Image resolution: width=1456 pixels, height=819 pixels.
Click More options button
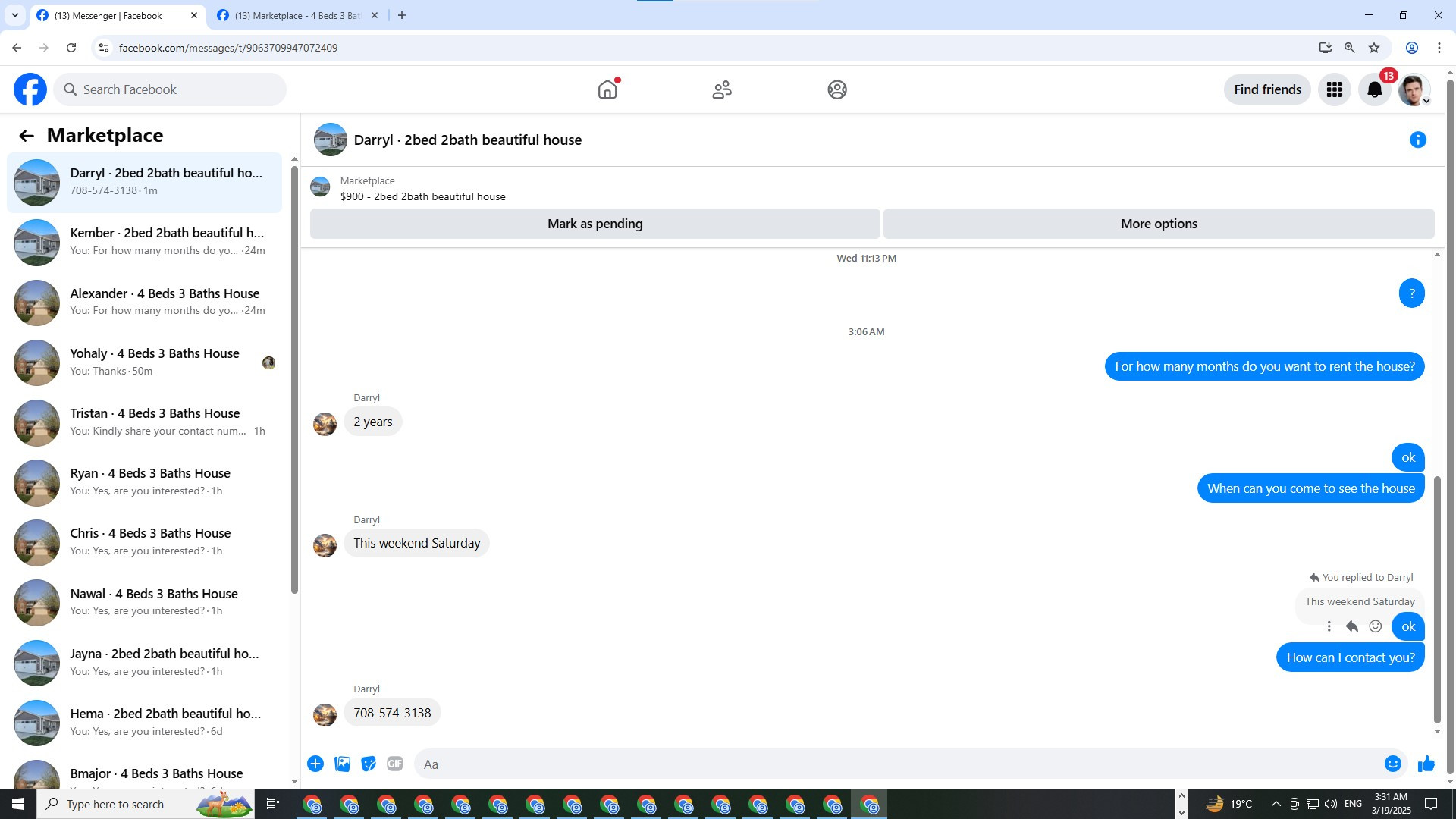coord(1159,224)
